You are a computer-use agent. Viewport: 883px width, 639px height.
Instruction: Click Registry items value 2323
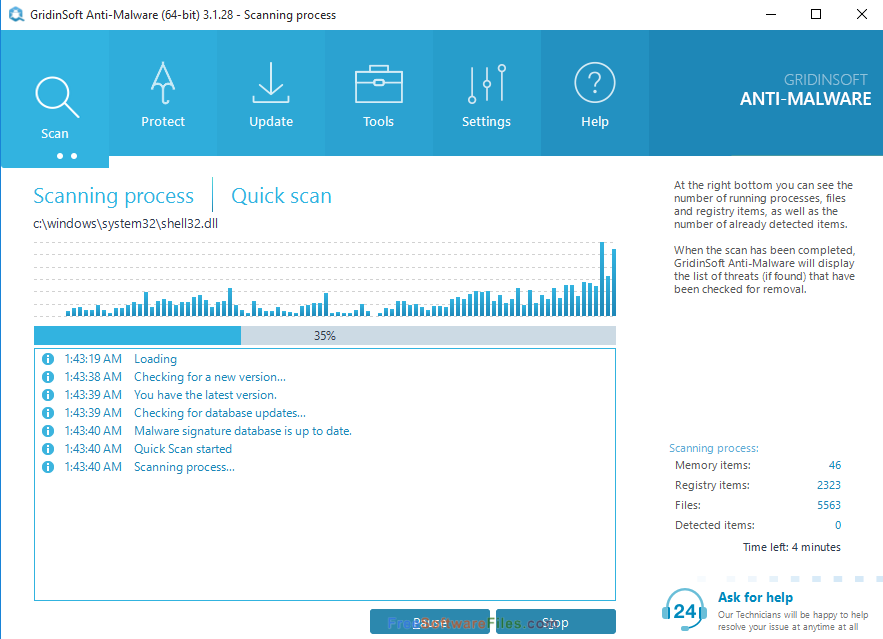tap(828, 485)
